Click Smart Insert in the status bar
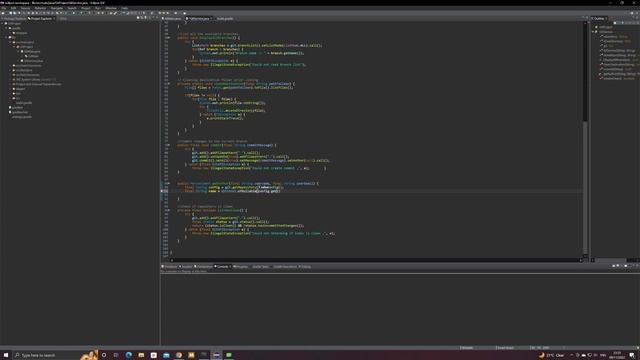This screenshot has width=640, height=360. click(506, 348)
